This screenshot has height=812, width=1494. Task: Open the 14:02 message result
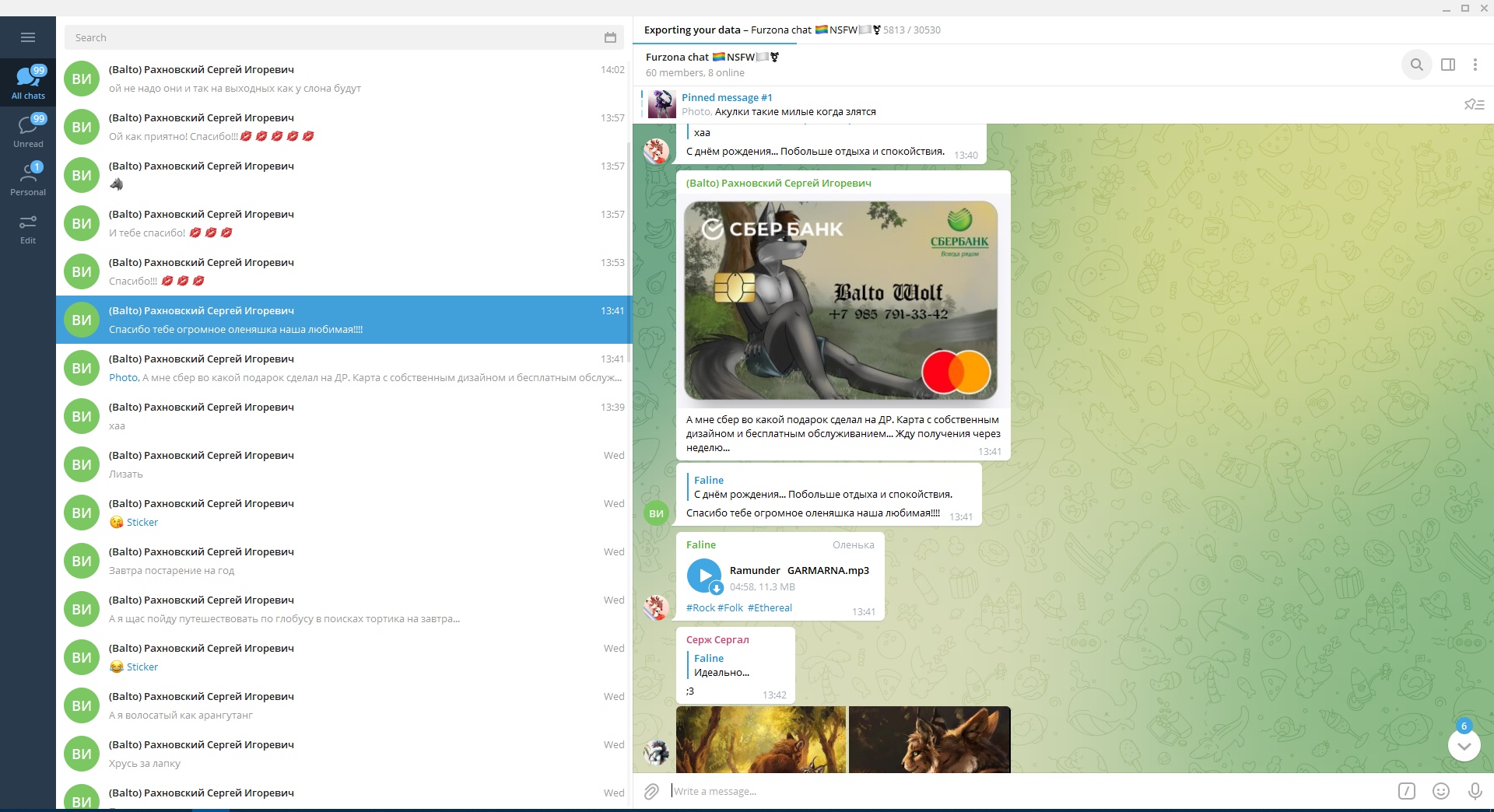344,79
